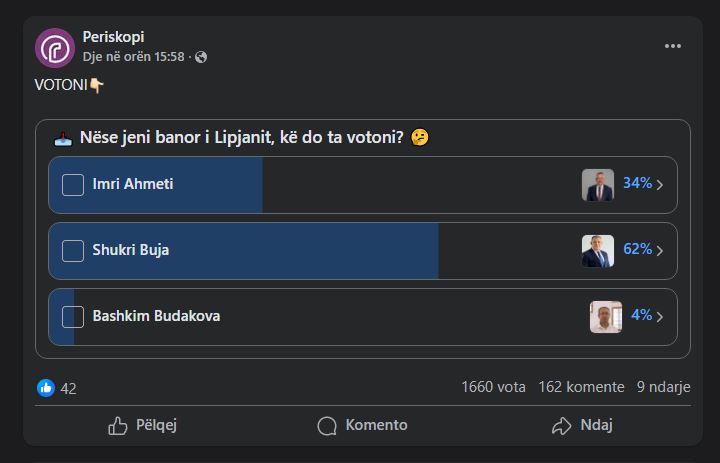This screenshot has width=720, height=463.
Task: Click the Pëlqej thumbs-up icon
Action: (118, 426)
